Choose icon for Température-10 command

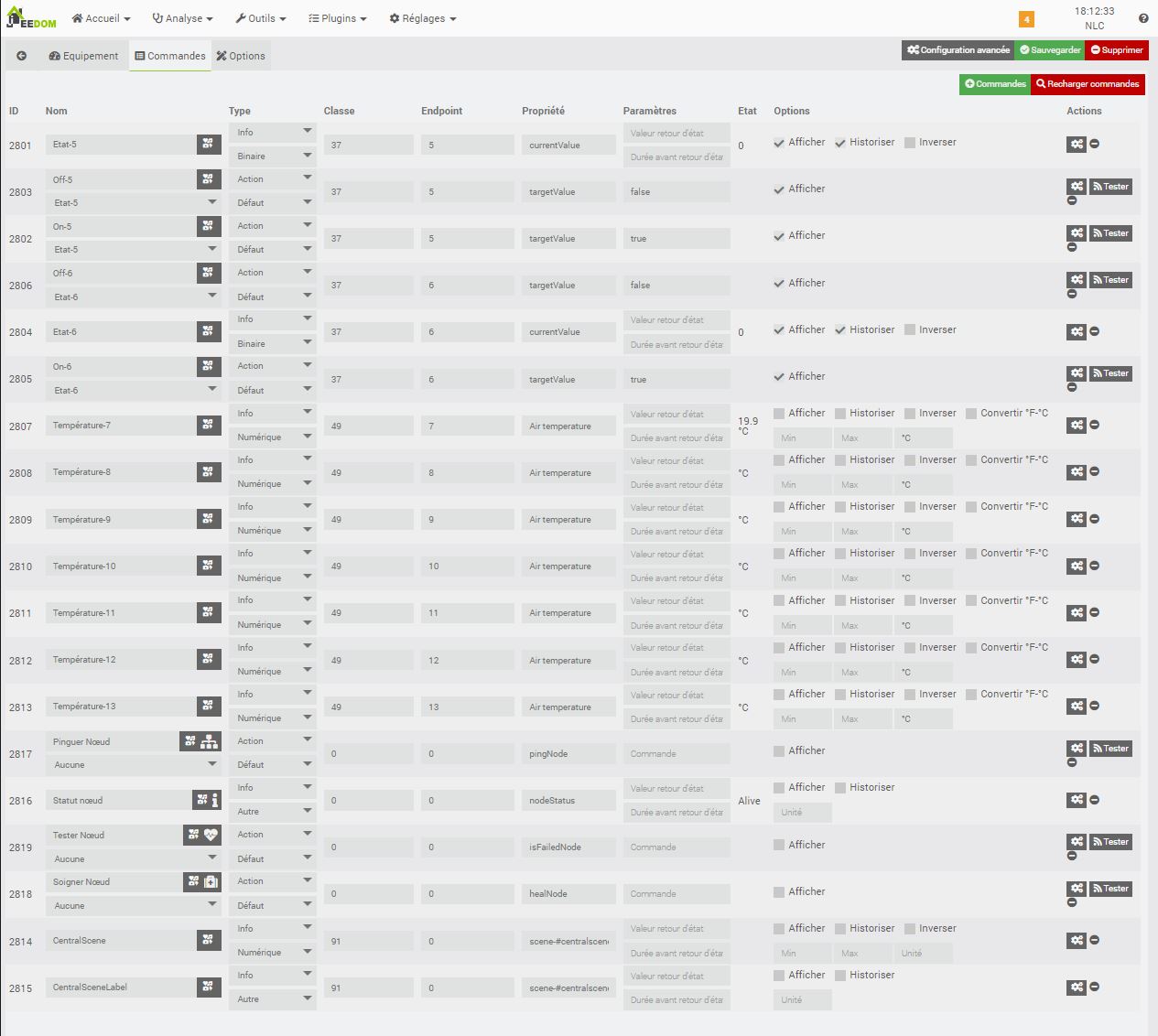click(209, 566)
